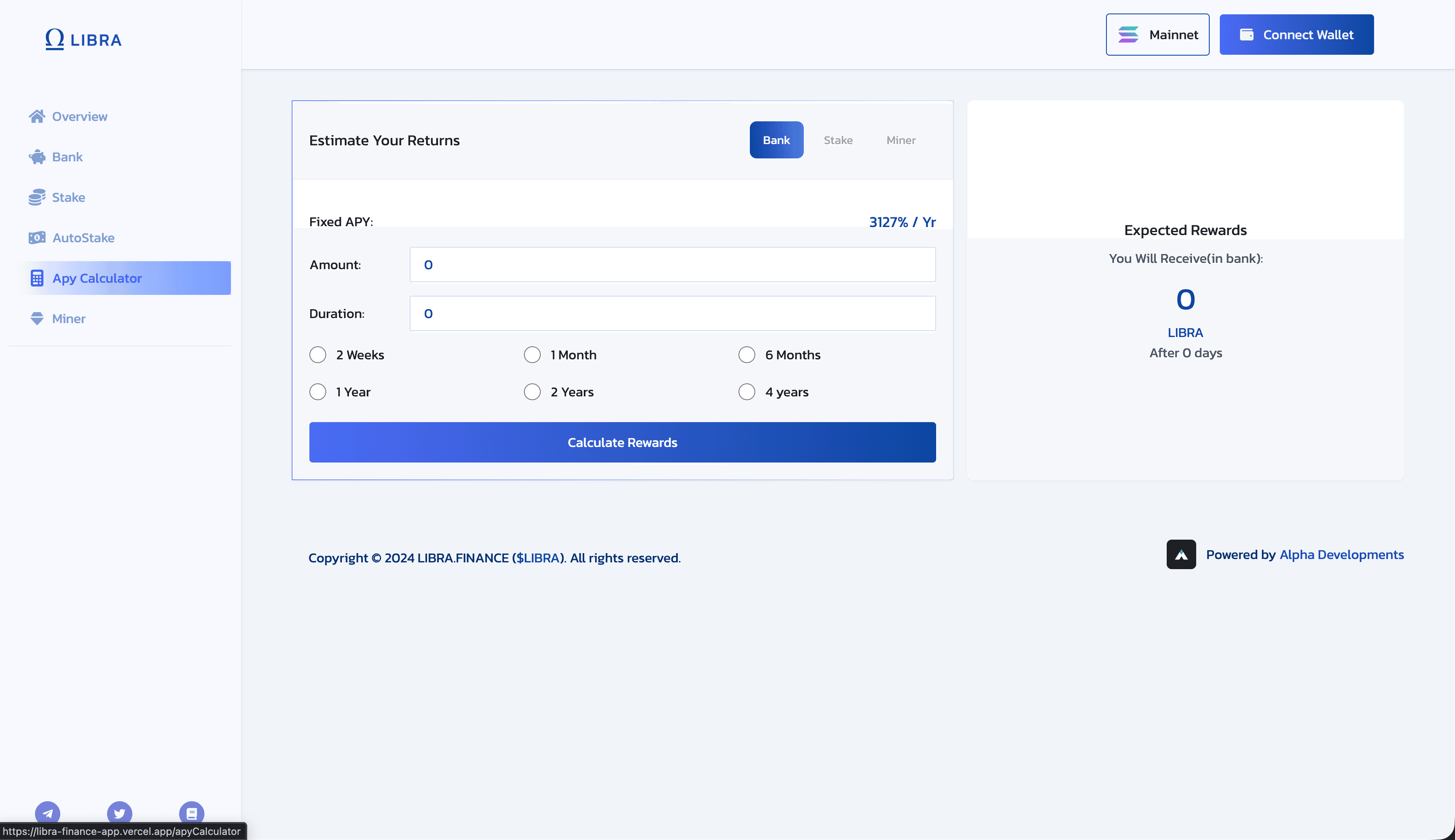Focus the Duration input field
Image resolution: width=1455 pixels, height=840 pixels.
pos(672,313)
